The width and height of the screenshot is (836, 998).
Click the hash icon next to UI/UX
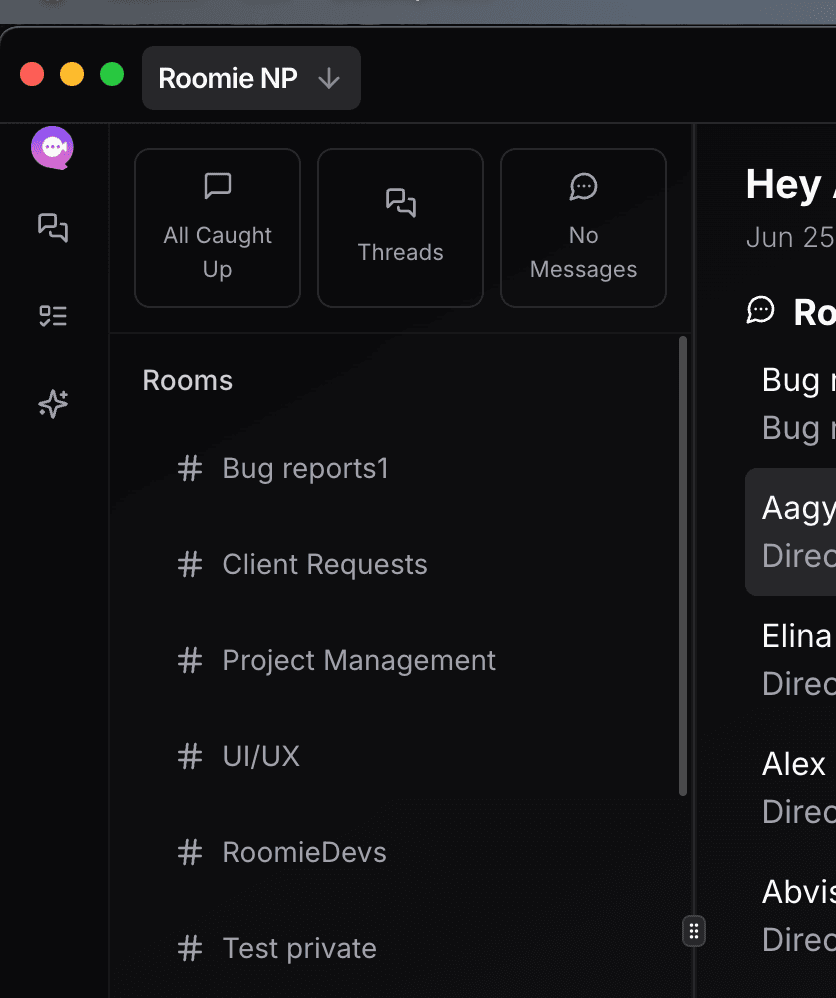coord(190,756)
